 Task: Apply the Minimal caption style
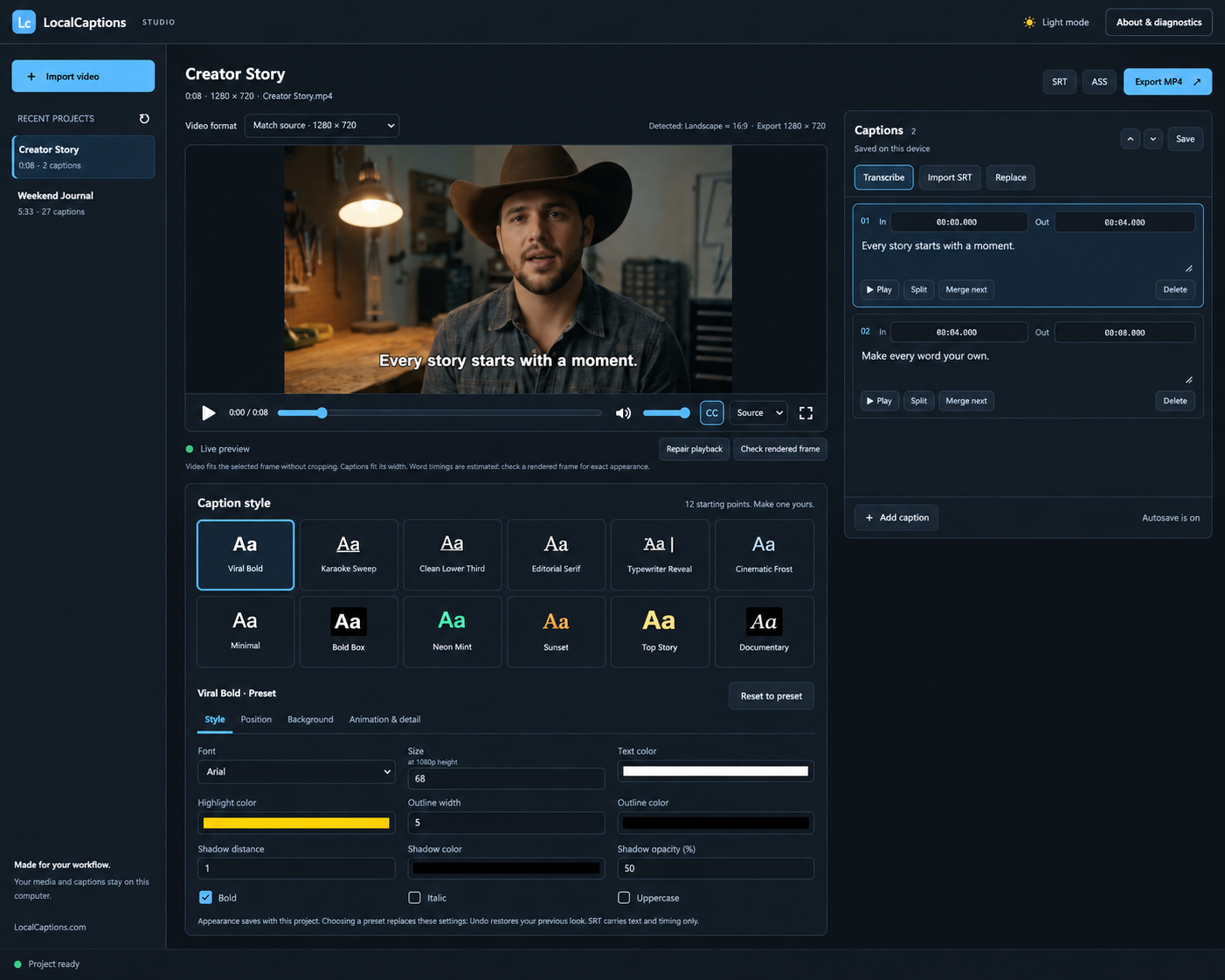(246, 631)
